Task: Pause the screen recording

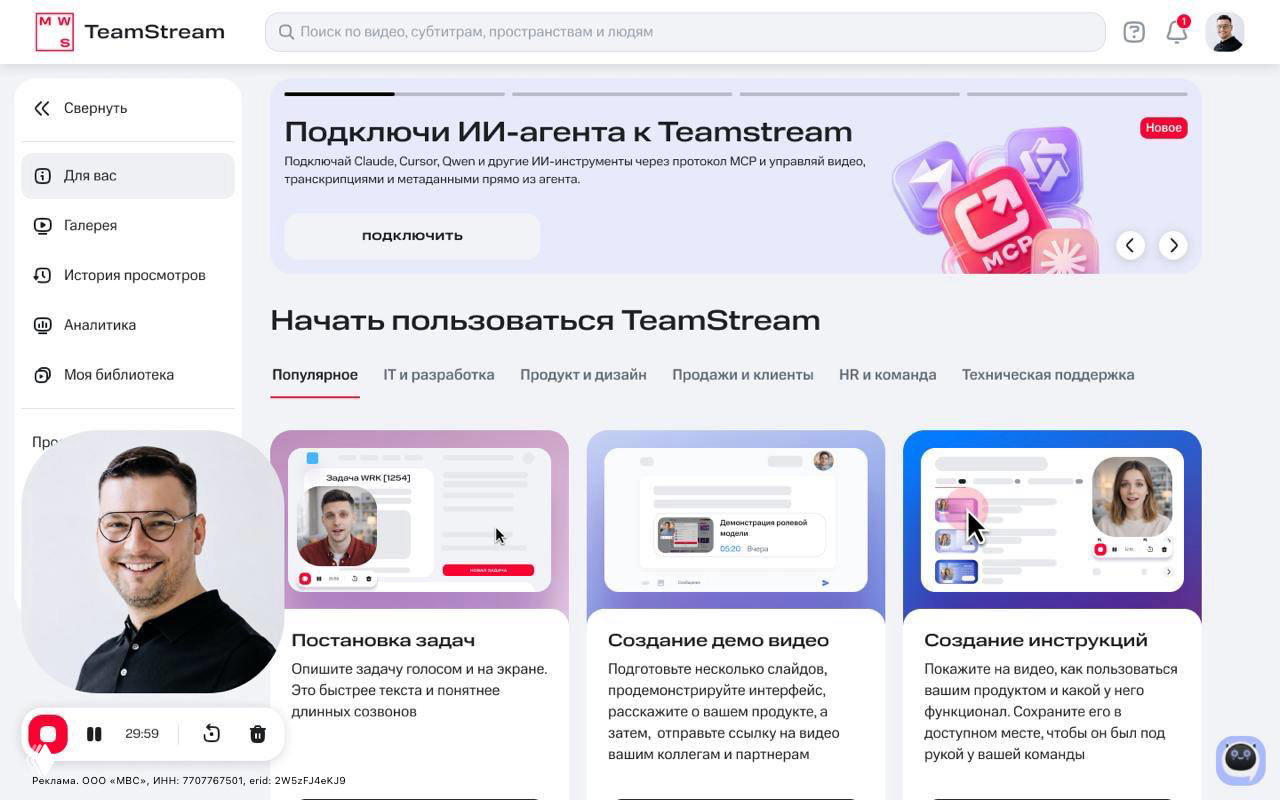Action: (x=94, y=734)
